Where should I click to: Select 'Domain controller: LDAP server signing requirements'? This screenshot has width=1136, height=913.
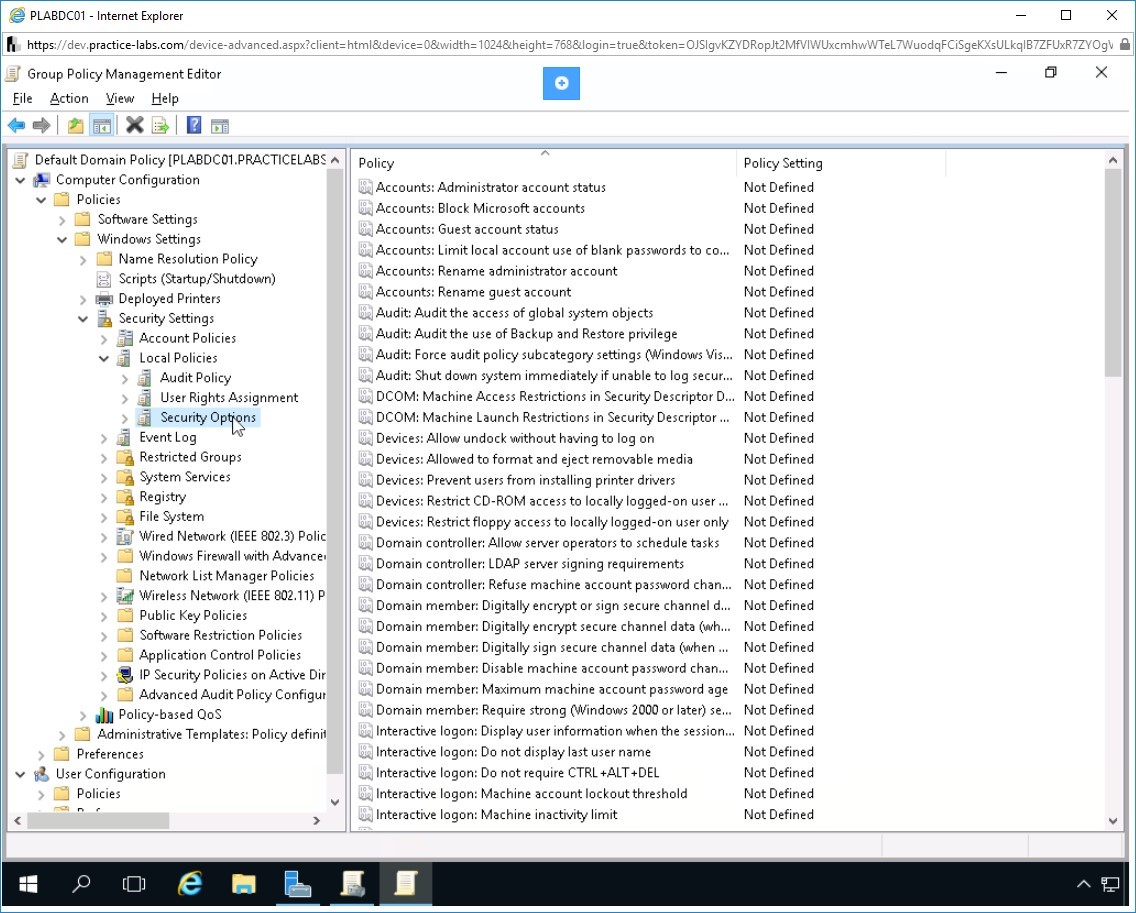click(530, 564)
